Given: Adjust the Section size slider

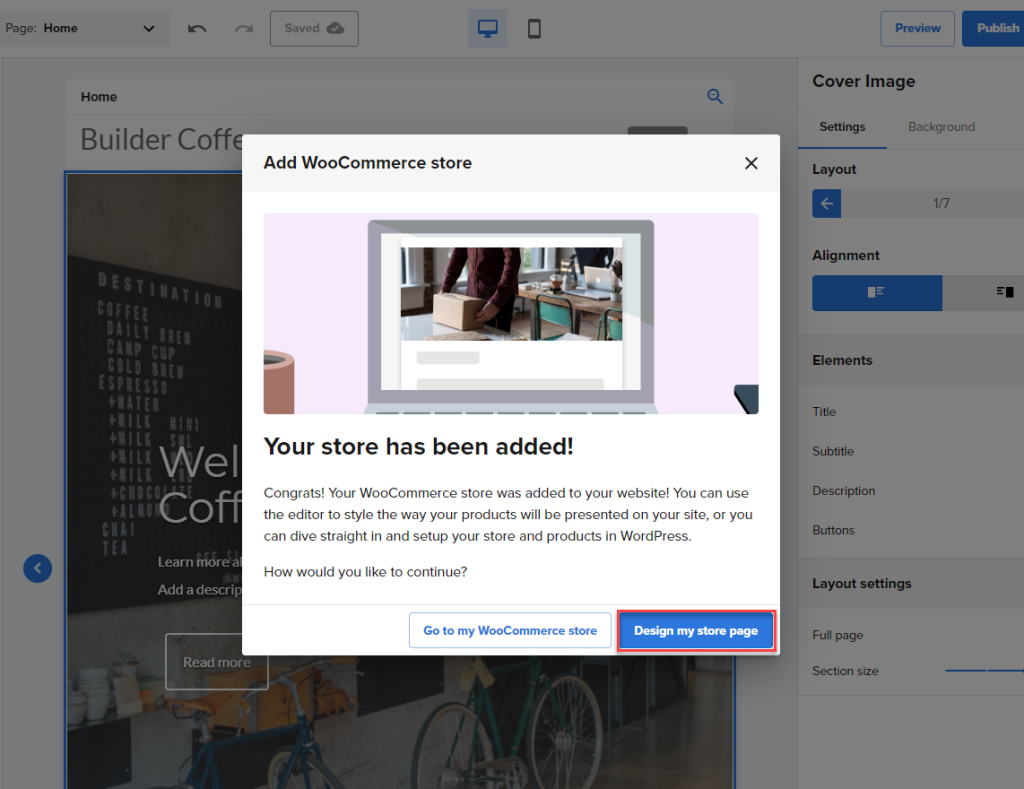Looking at the screenshot, I should tap(984, 670).
